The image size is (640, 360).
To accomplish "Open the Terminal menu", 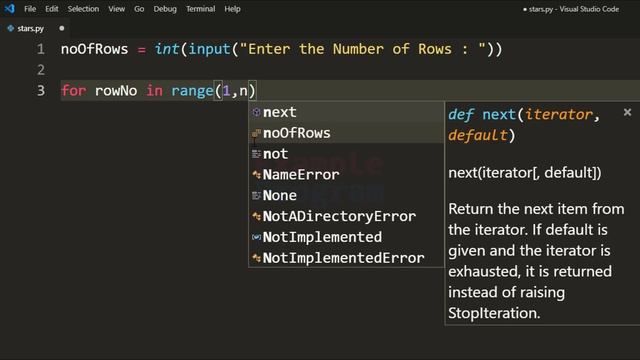I will (200, 9).
